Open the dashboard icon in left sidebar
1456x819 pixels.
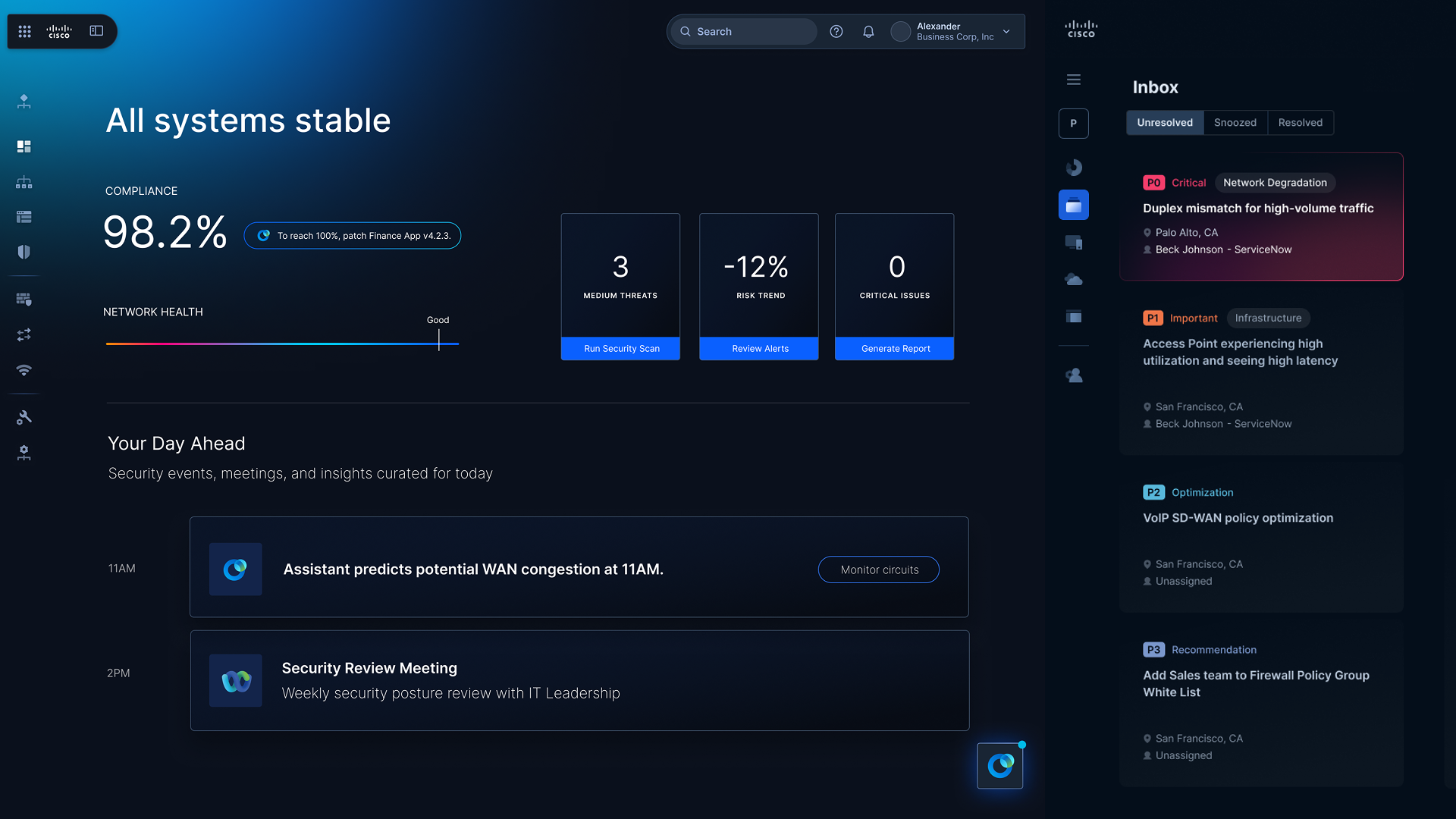point(24,146)
